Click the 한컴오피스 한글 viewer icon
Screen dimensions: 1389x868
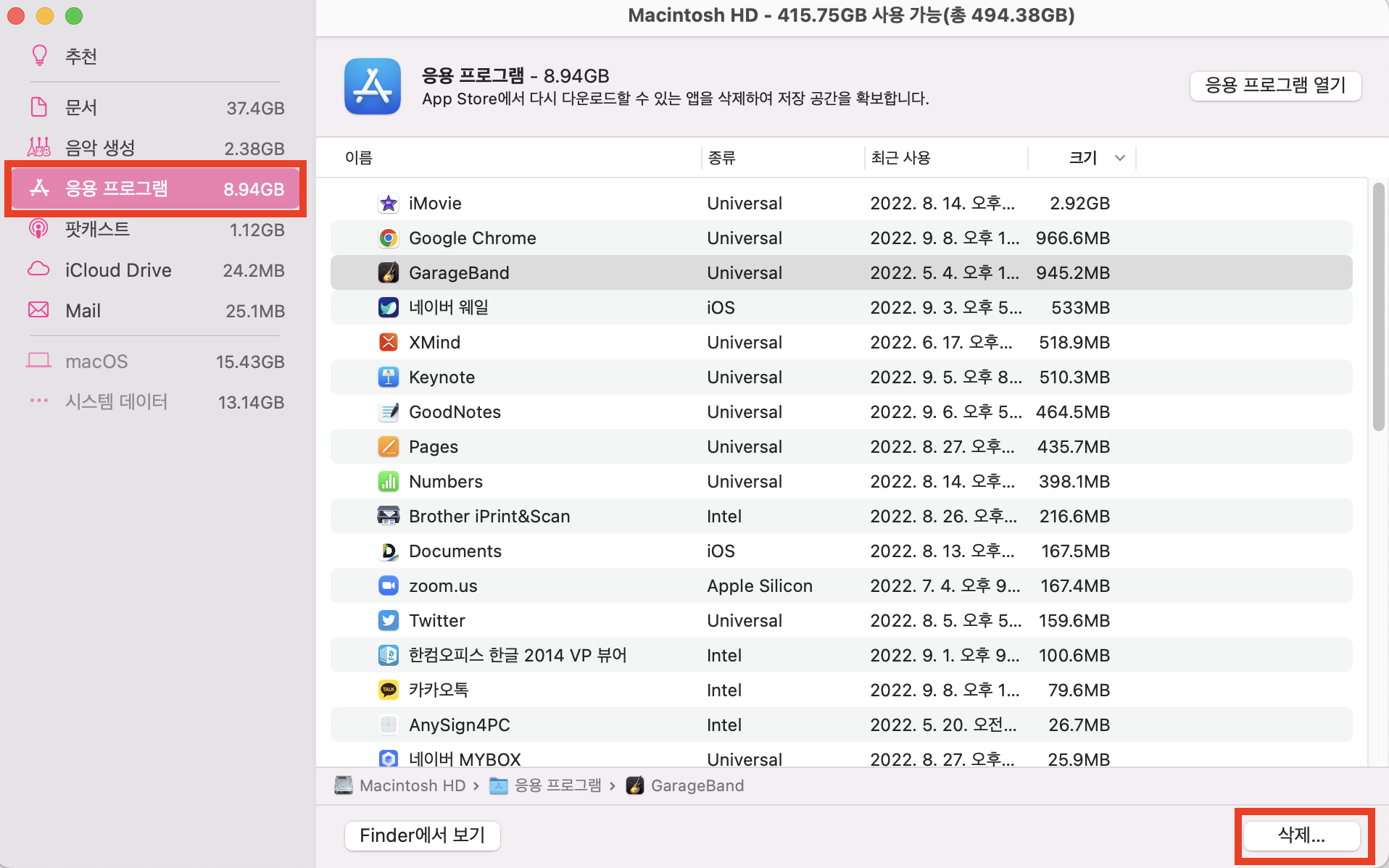click(x=389, y=656)
